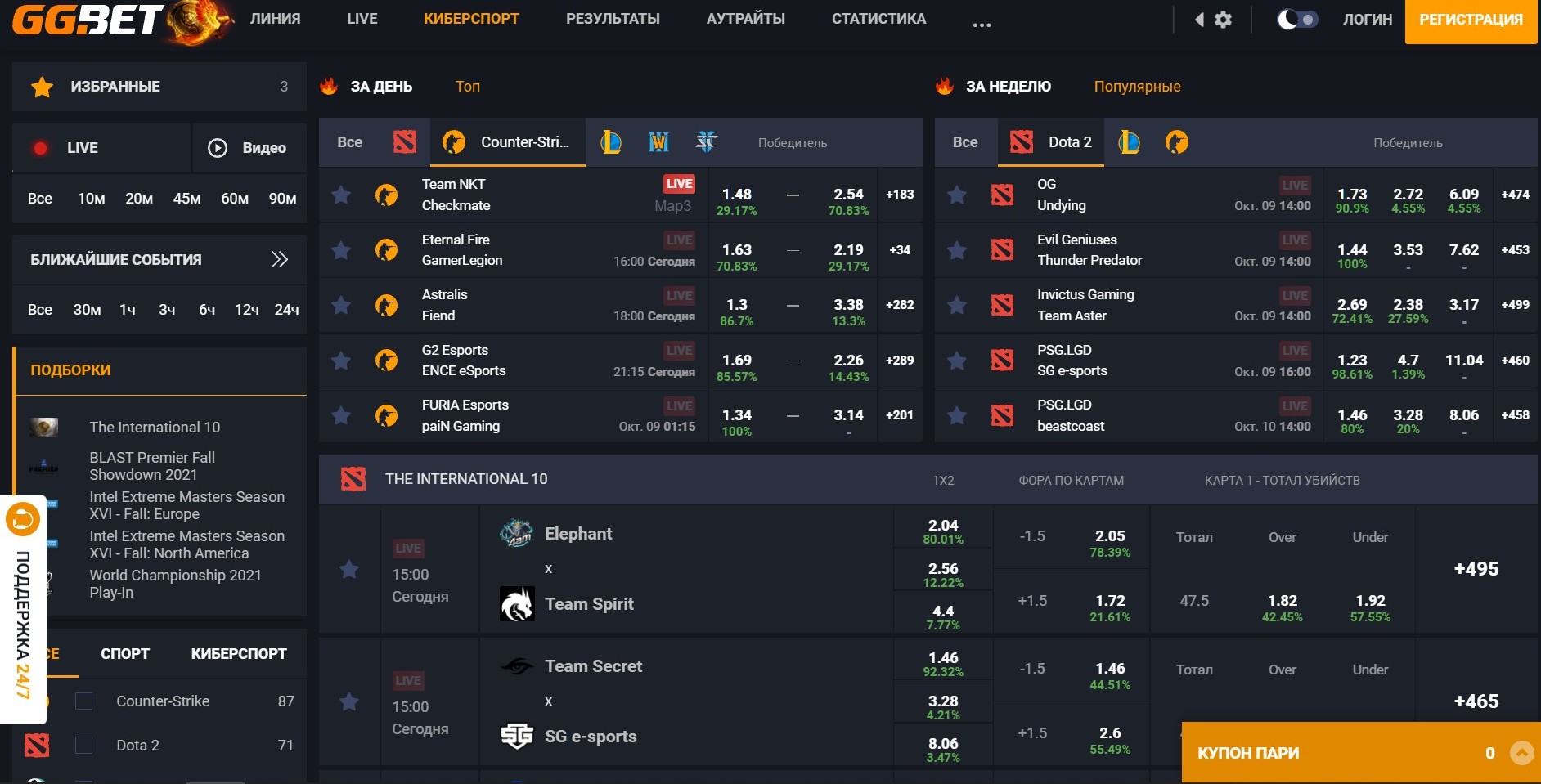The width and height of the screenshot is (1541, 784).
Task: Open the ПОДДЕРЖКА 24/7 support chat
Action: point(23,610)
